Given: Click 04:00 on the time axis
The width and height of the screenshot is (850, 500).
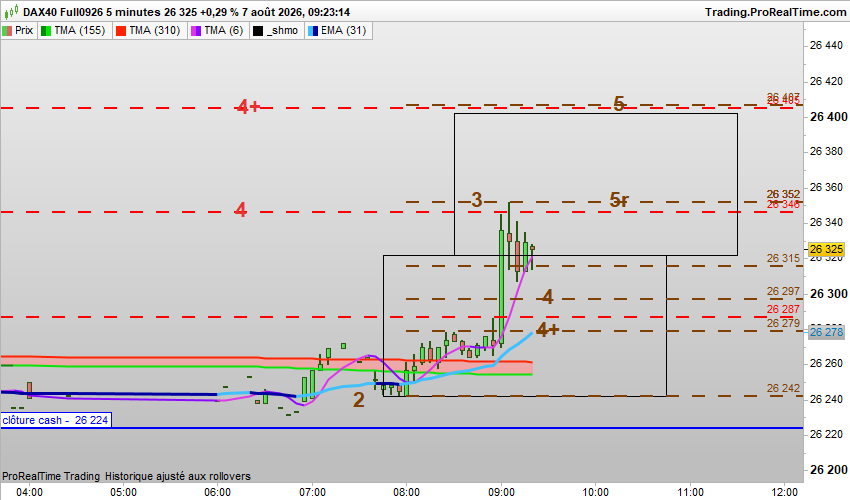Looking at the screenshot, I should point(29,492).
